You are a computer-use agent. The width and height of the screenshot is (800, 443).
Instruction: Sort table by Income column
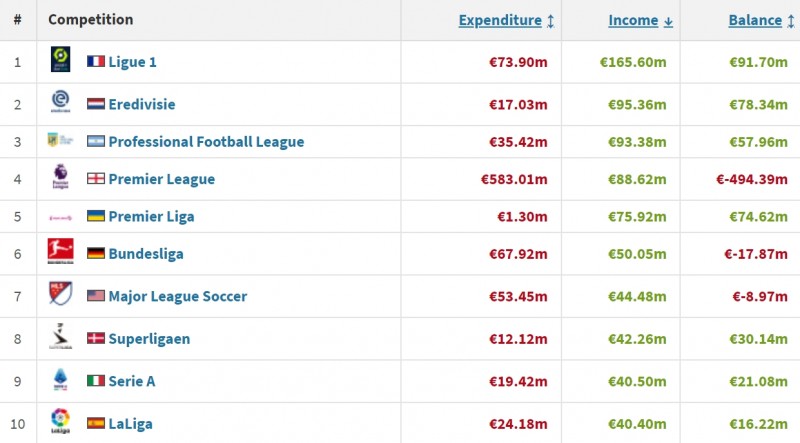pyautogui.click(x=633, y=20)
